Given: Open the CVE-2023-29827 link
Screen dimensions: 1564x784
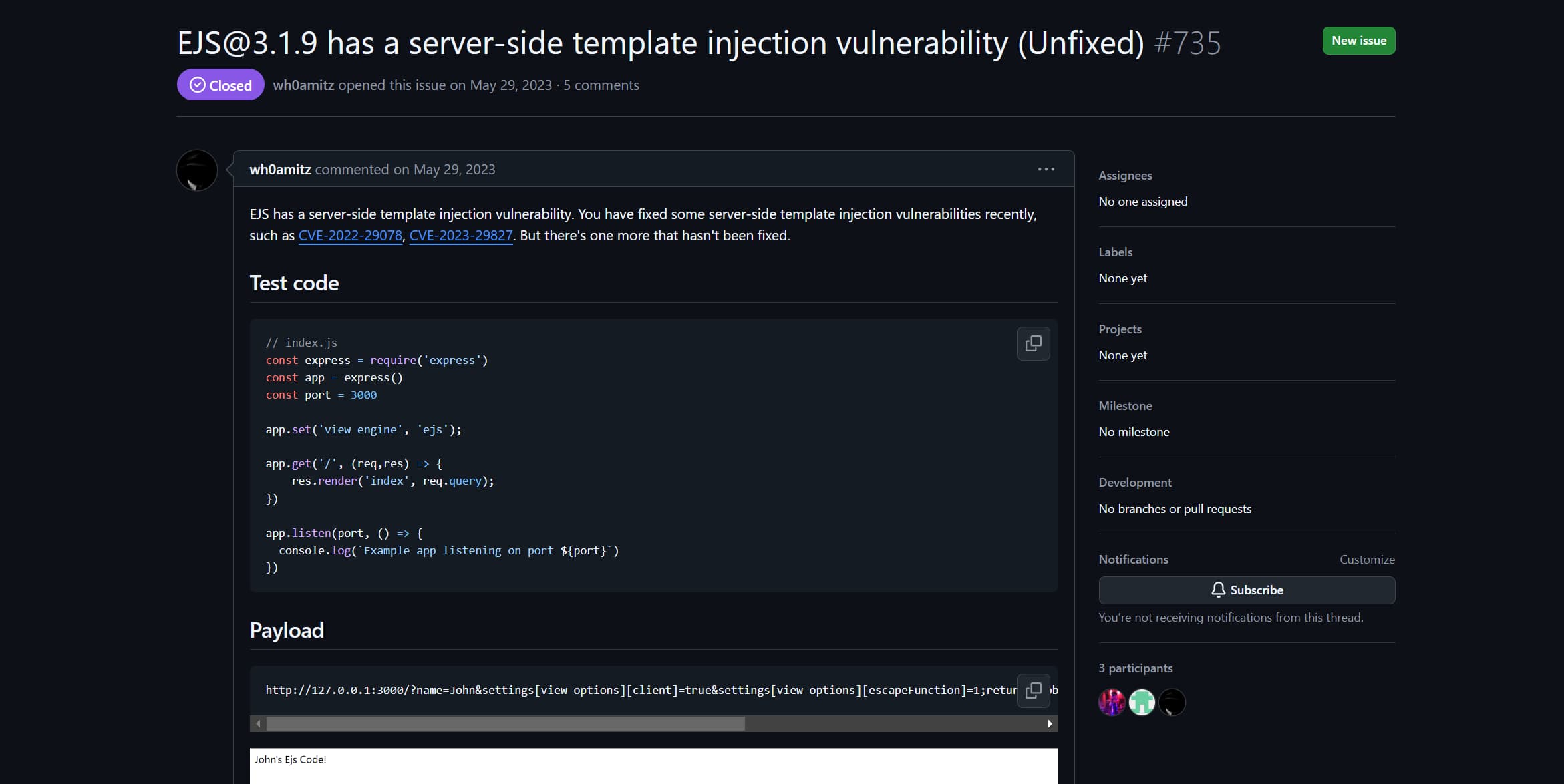Looking at the screenshot, I should (461, 236).
